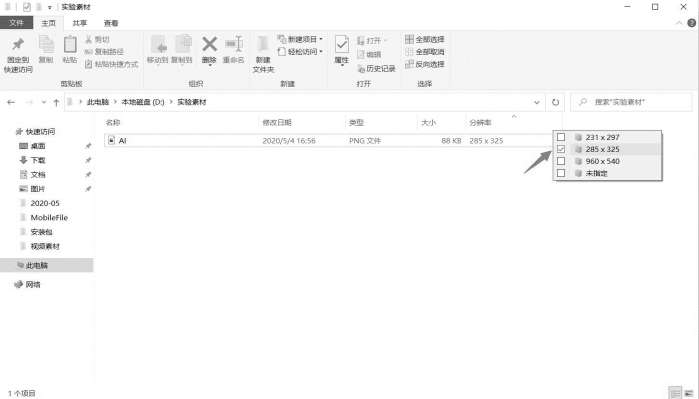The height and width of the screenshot is (399, 699).
Task: Switch to the 查看 ribbon tab
Action: [x=111, y=23]
